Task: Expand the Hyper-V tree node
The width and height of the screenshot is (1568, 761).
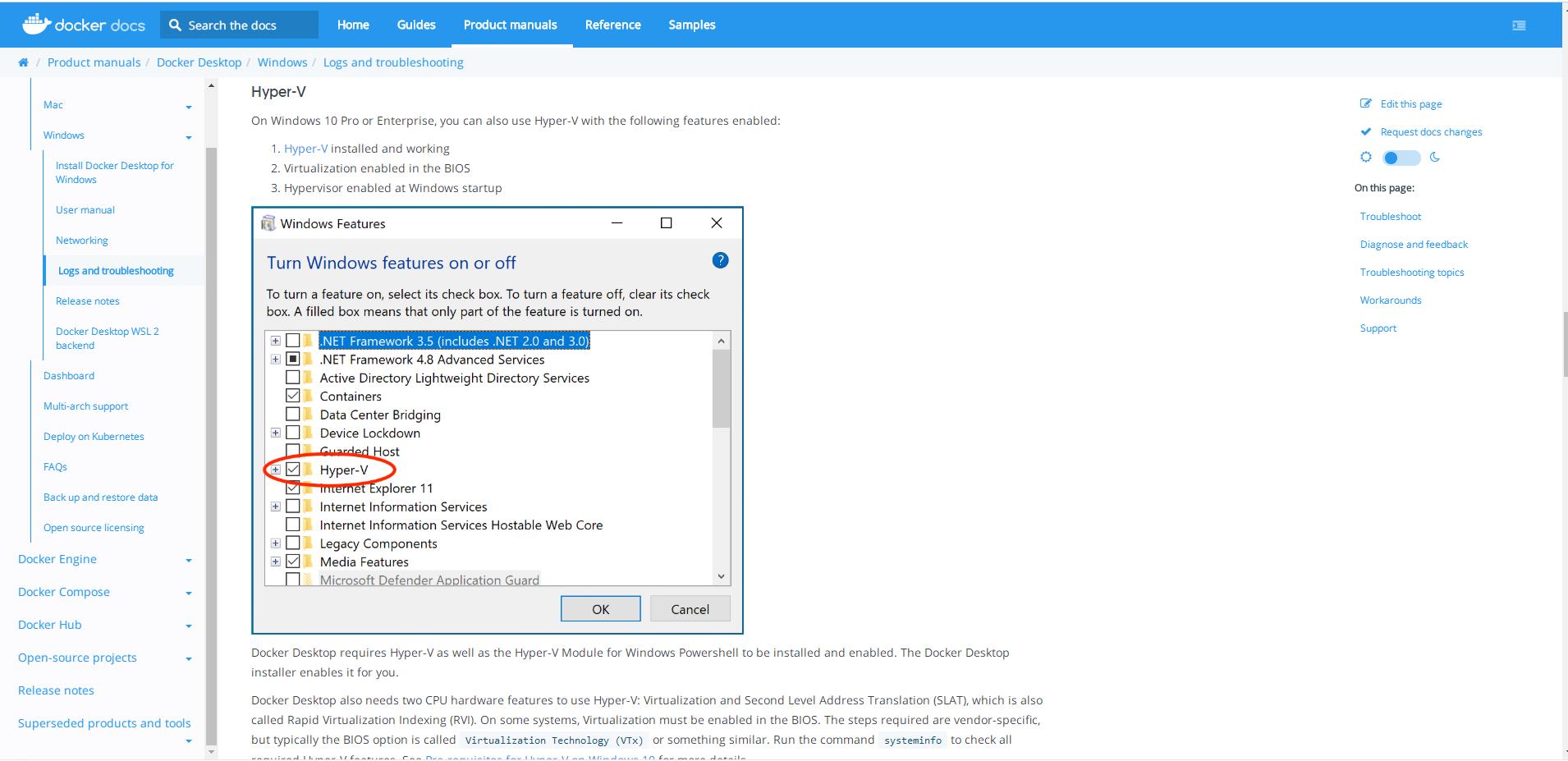Action: (276, 470)
